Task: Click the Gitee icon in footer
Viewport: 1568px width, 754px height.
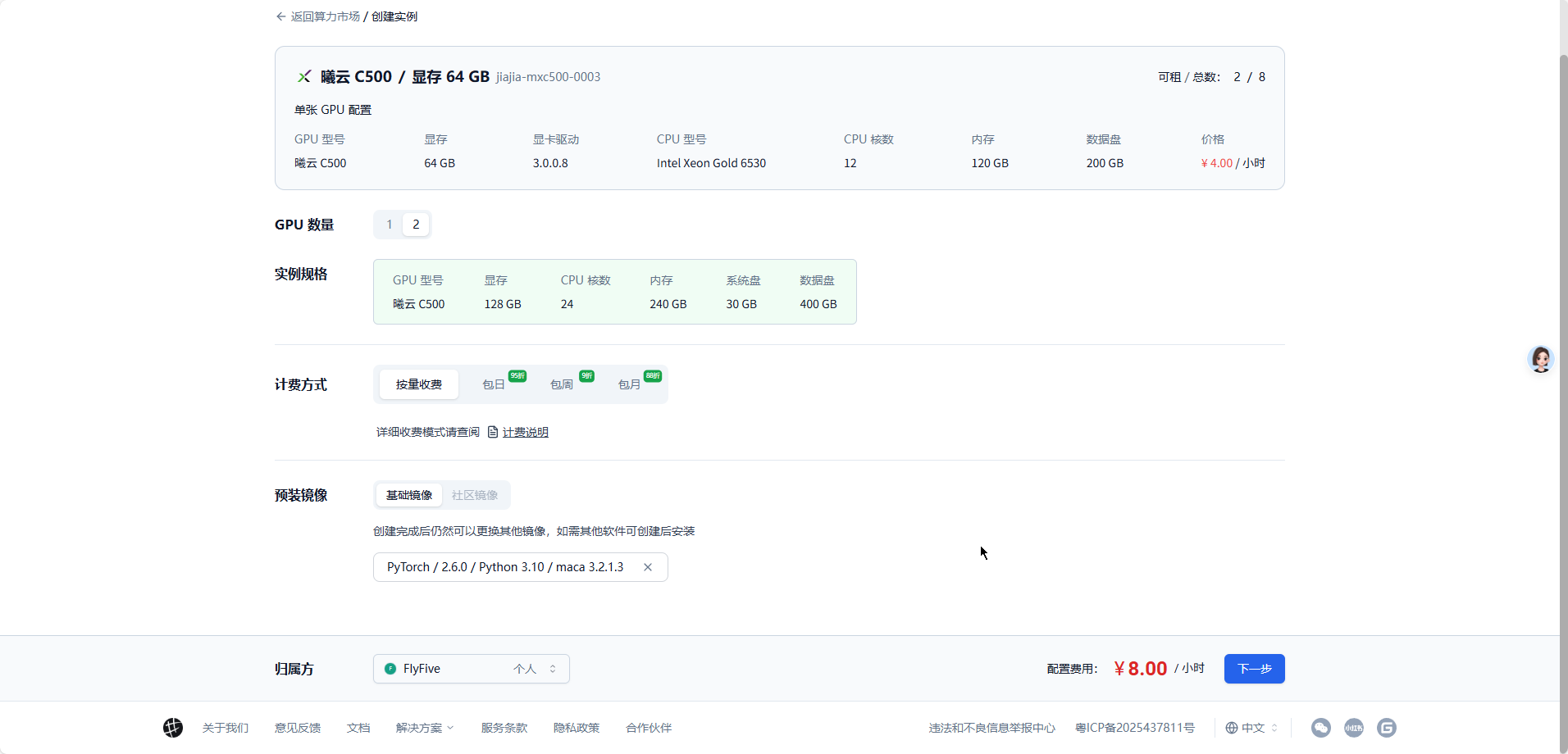Action: point(1386,728)
